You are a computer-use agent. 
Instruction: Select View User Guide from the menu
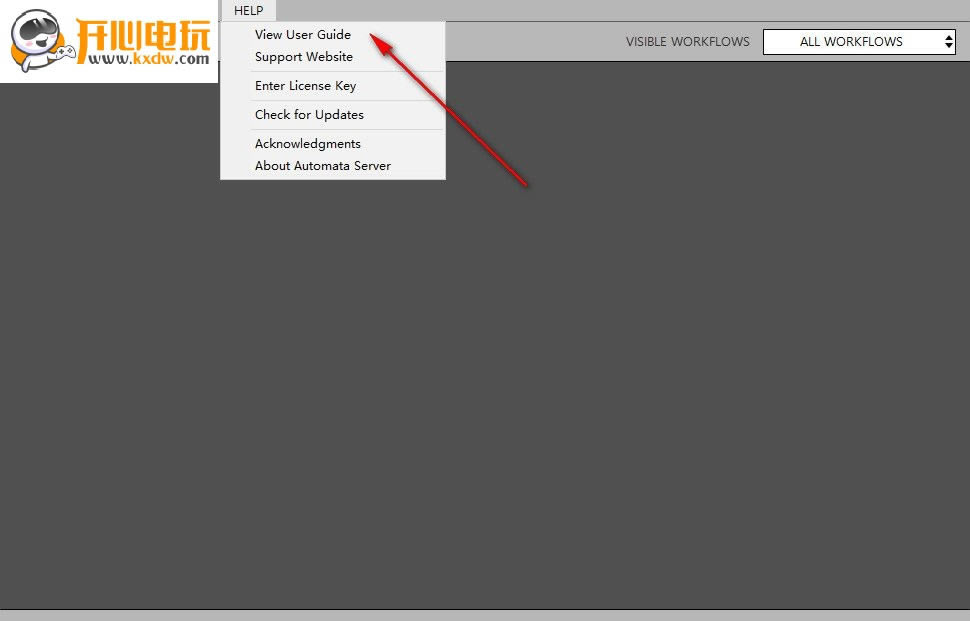(302, 35)
